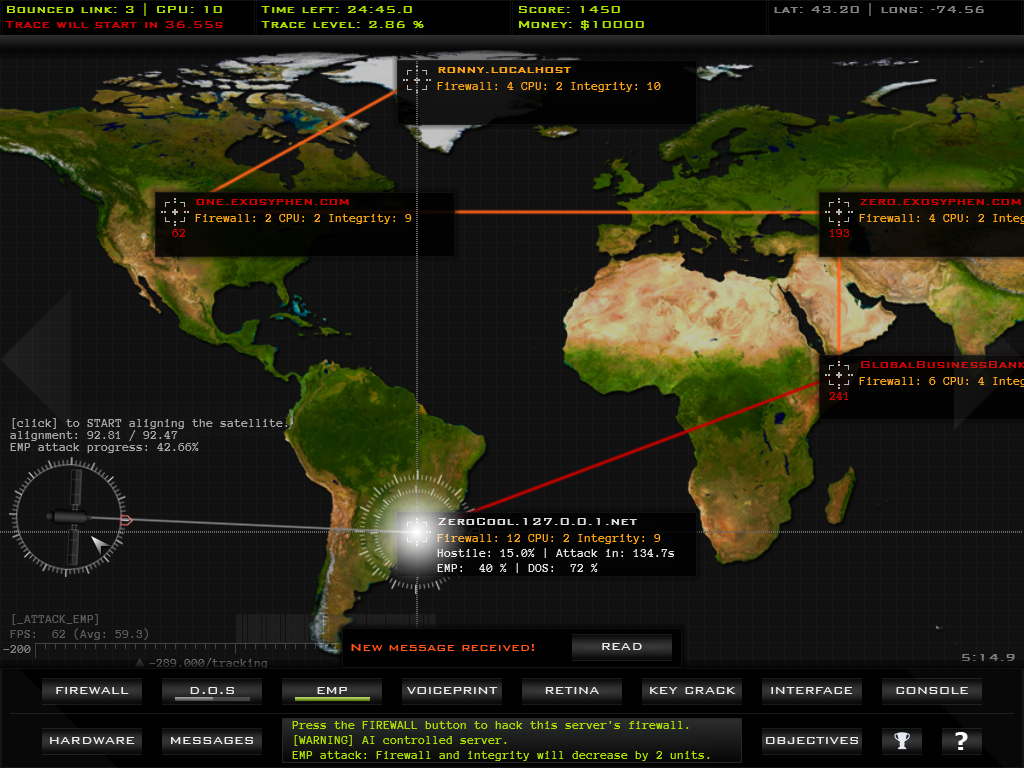Open achievements via the trophy icon
1024x768 pixels.
click(902, 741)
